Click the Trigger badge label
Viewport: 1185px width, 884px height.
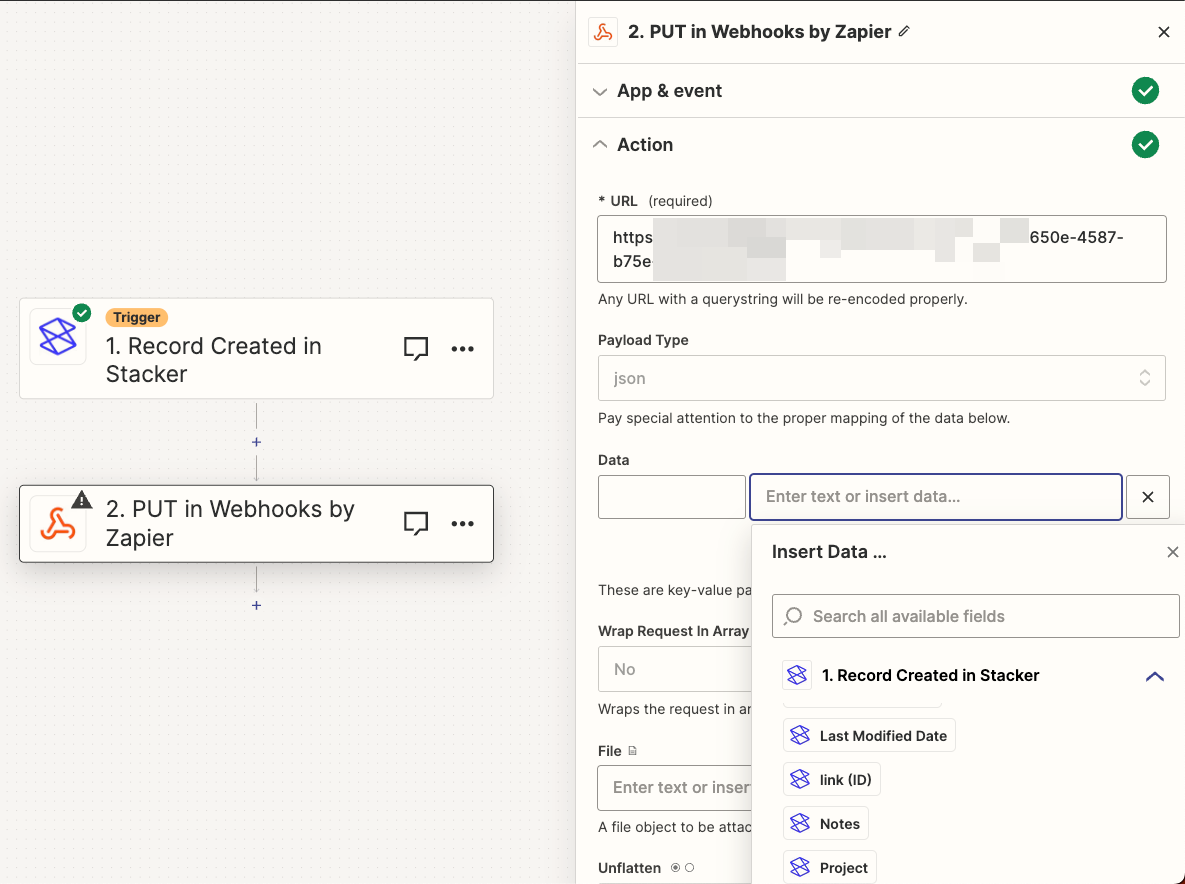[x=137, y=317]
